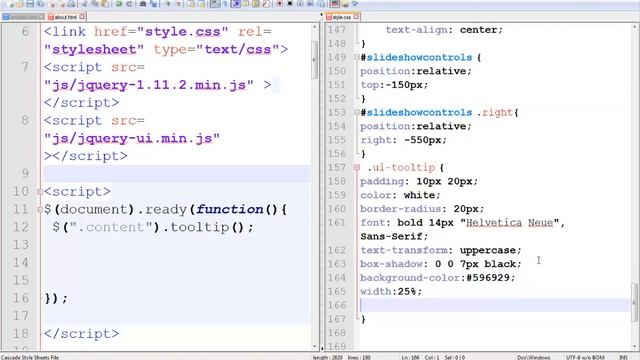Click the Print toolbar icon

(x=71, y=4)
